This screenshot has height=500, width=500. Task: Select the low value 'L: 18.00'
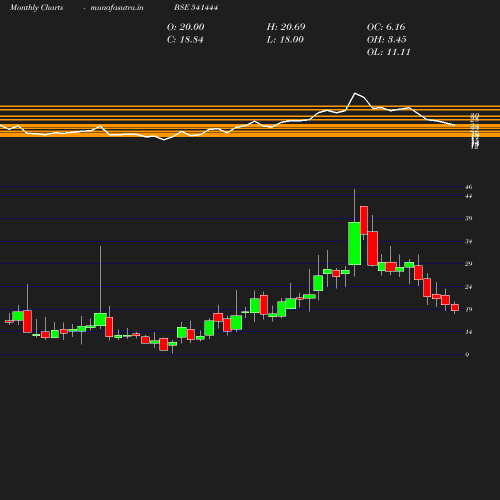click(x=285, y=40)
